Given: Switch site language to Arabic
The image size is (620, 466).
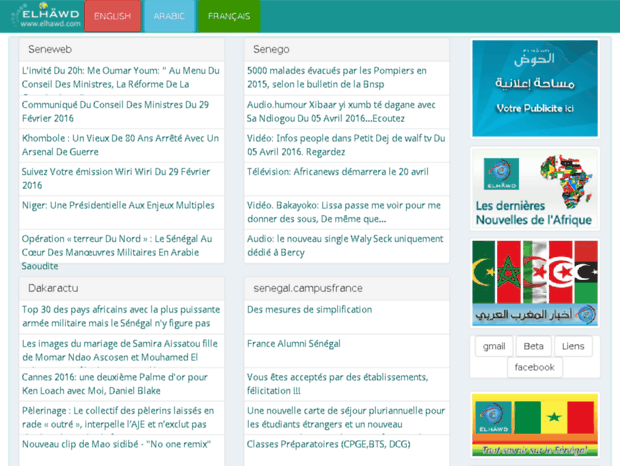Looking at the screenshot, I should click(x=169, y=16).
